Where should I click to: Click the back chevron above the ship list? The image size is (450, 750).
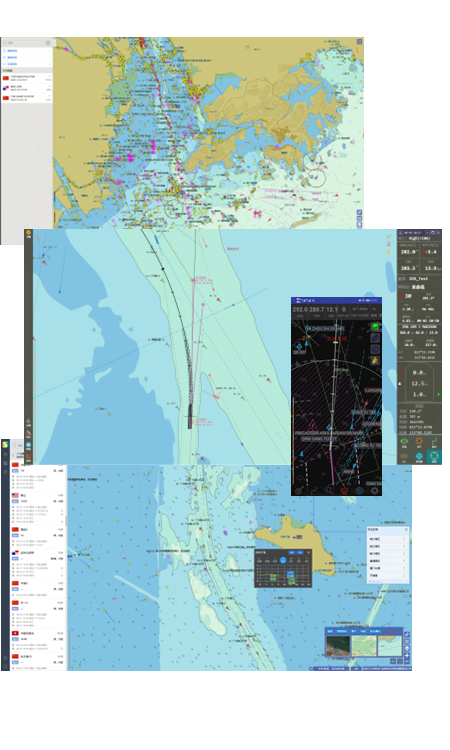tap(14, 456)
